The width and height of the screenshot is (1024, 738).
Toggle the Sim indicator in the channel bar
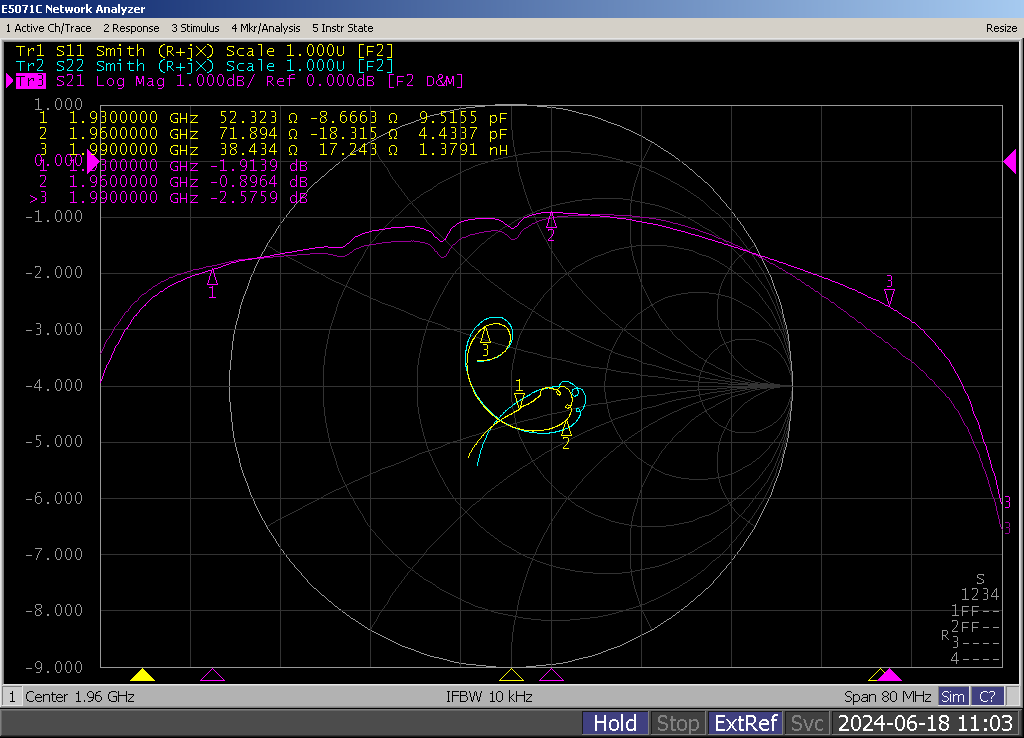point(953,696)
